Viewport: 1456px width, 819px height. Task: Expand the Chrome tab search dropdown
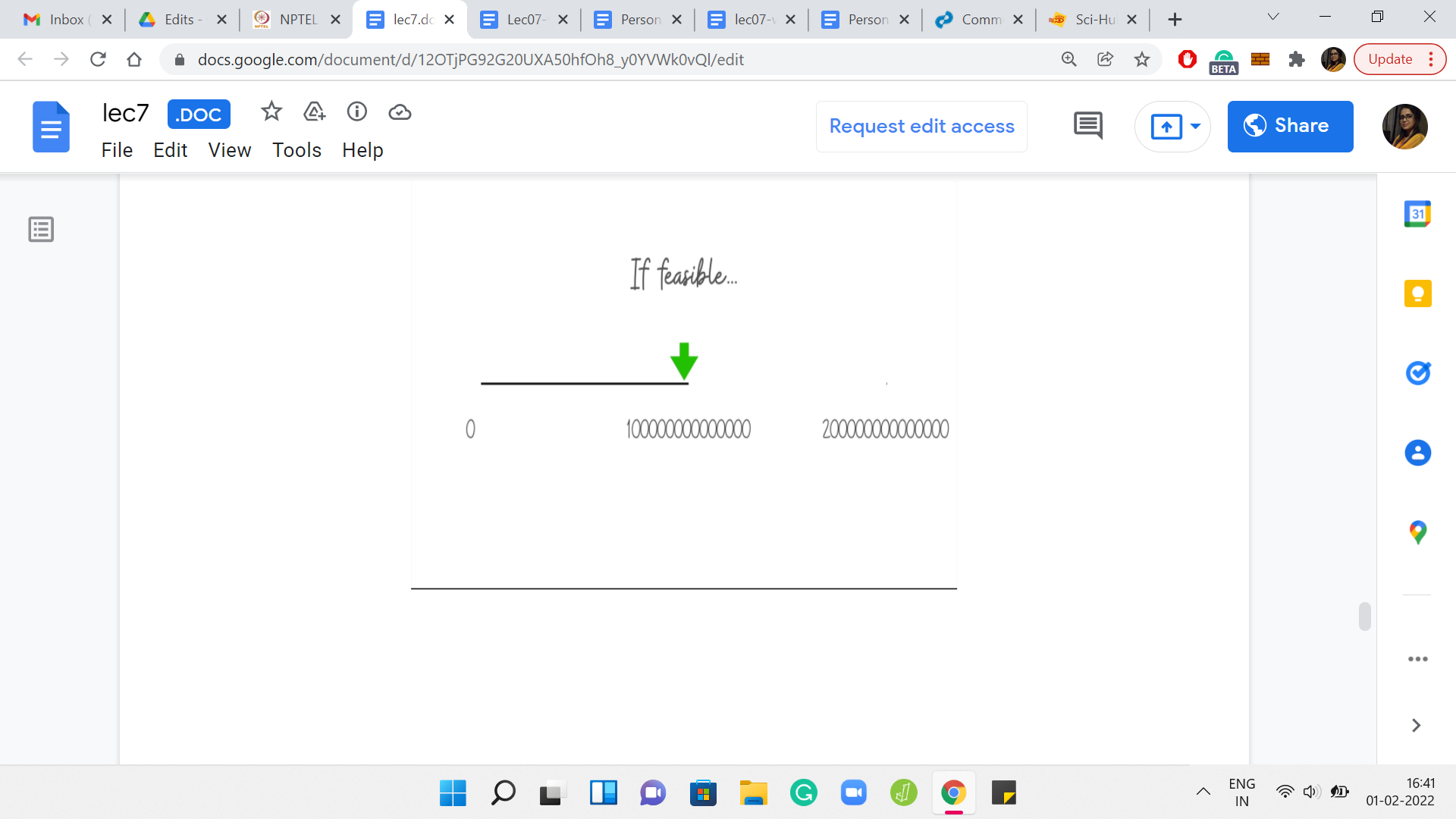(x=1273, y=18)
